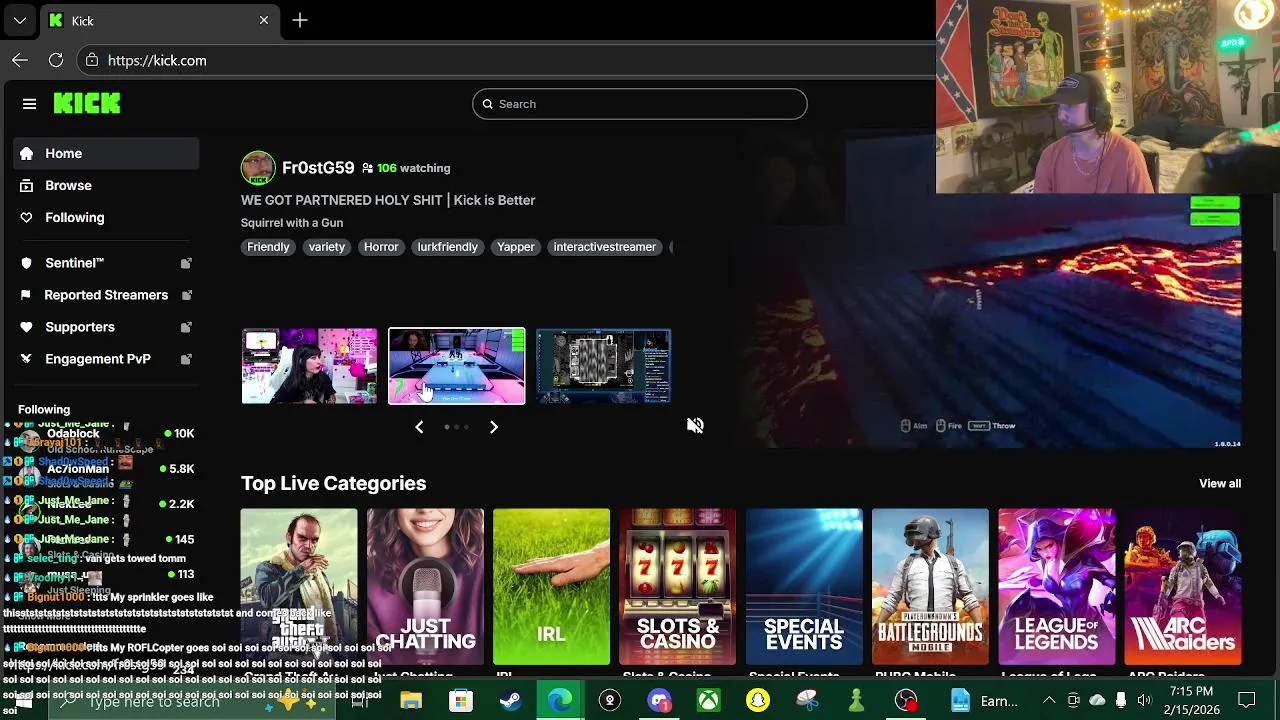This screenshot has height=720, width=1280.
Task: Open Discord from the taskbar
Action: tap(659, 701)
